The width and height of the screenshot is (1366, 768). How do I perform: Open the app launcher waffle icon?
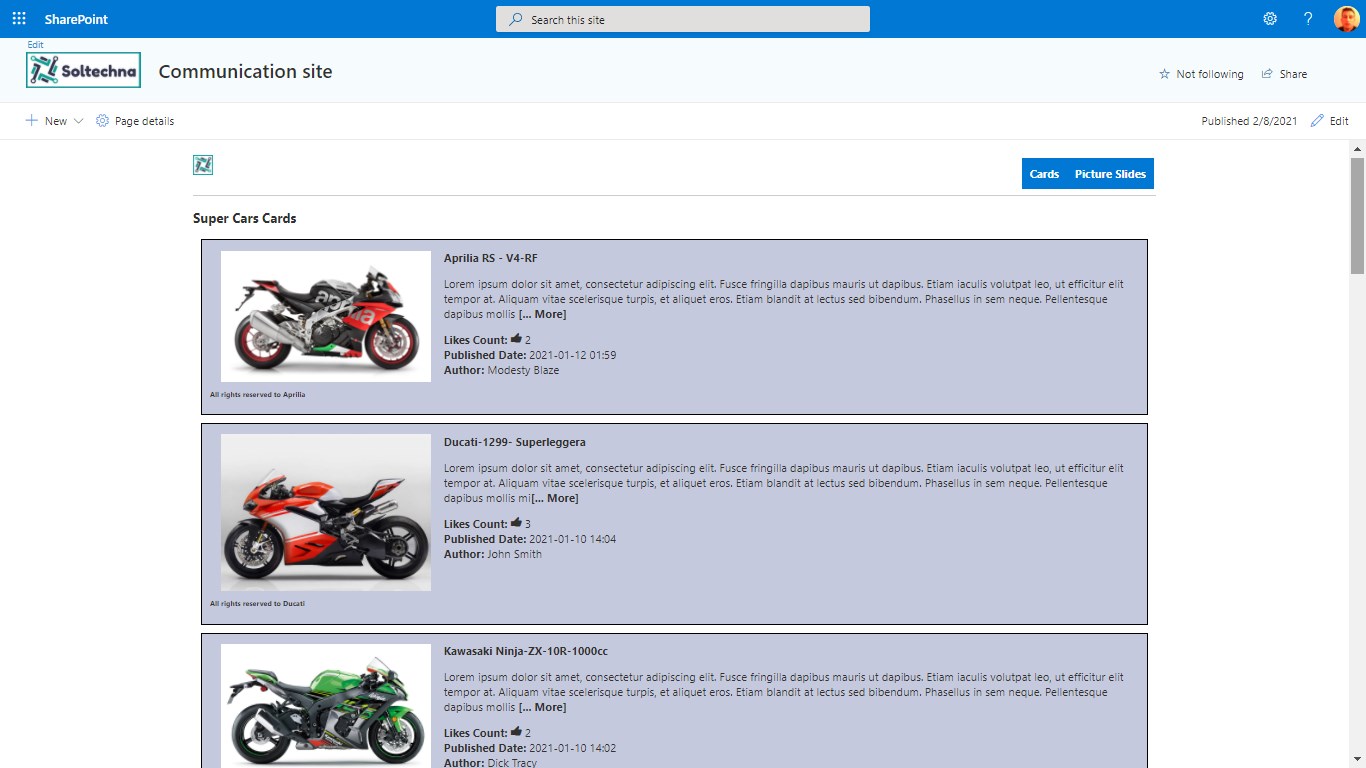point(19,19)
